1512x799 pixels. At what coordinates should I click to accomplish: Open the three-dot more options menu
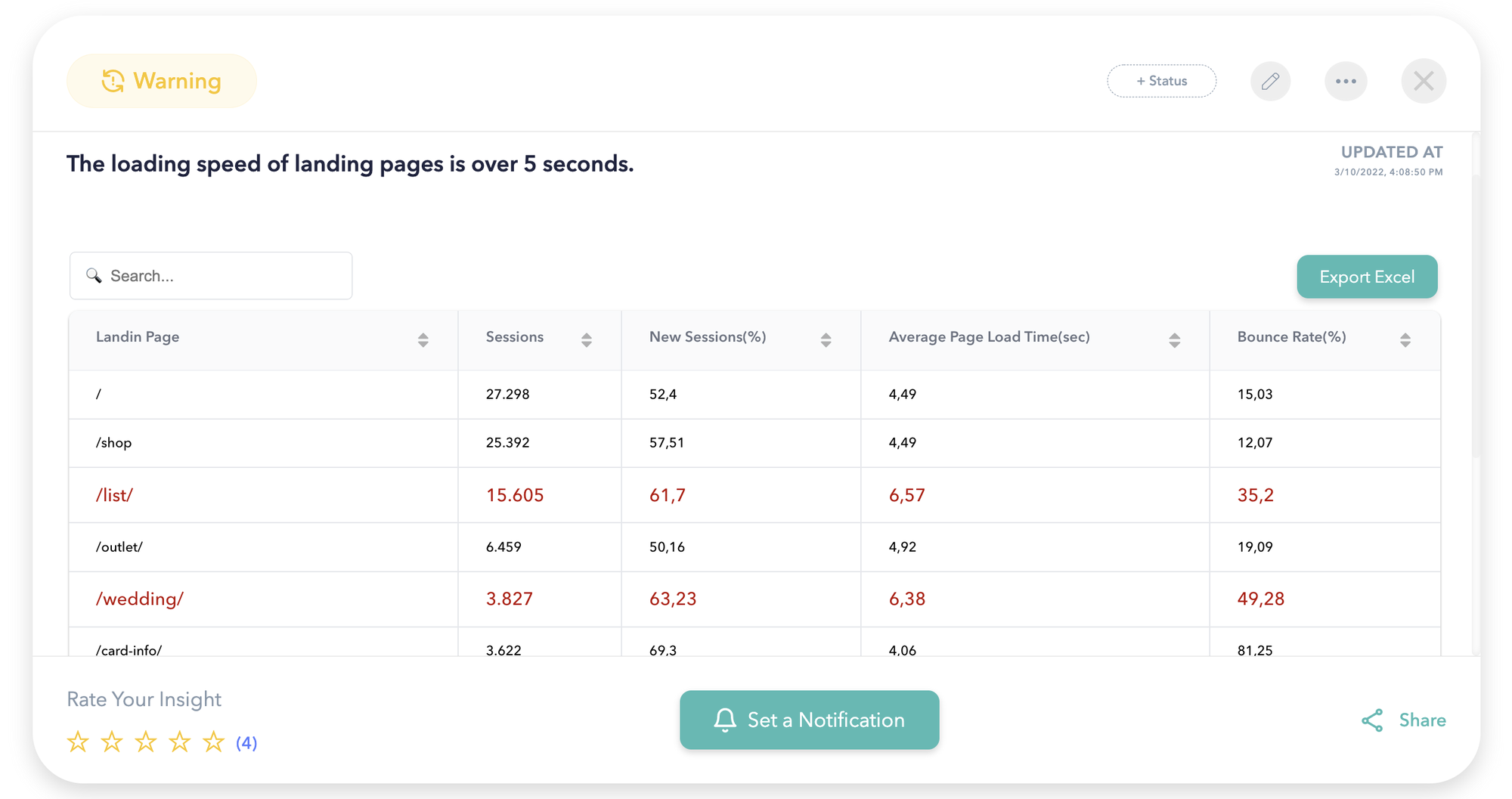(x=1346, y=81)
